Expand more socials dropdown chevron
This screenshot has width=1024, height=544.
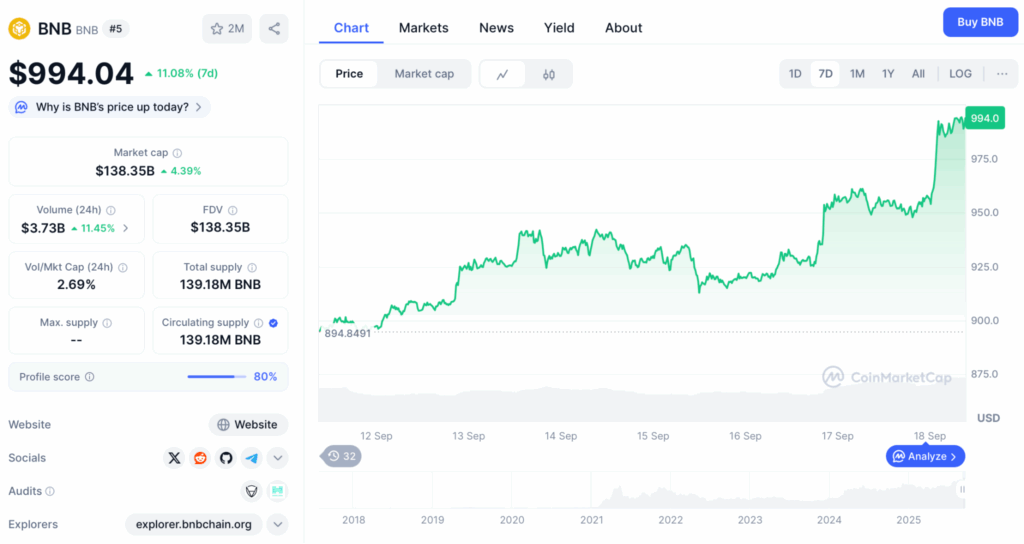pos(278,458)
